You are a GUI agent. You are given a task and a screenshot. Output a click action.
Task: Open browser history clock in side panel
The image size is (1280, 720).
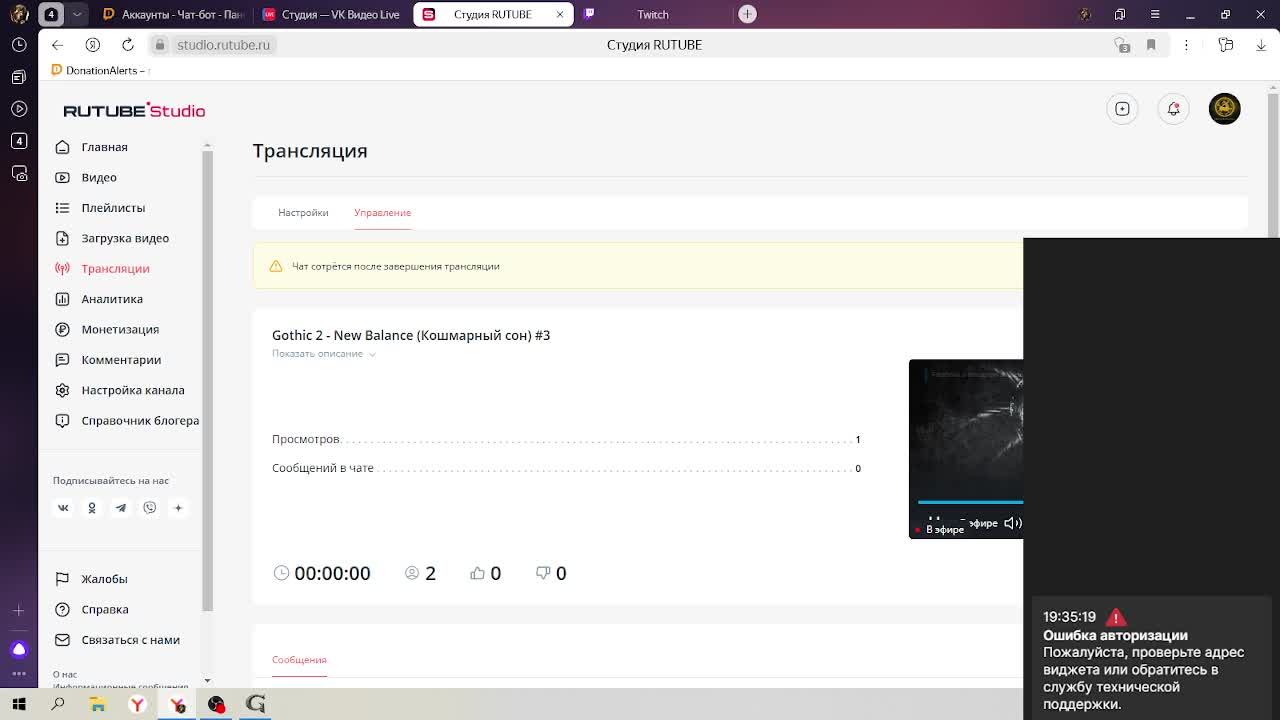19,45
